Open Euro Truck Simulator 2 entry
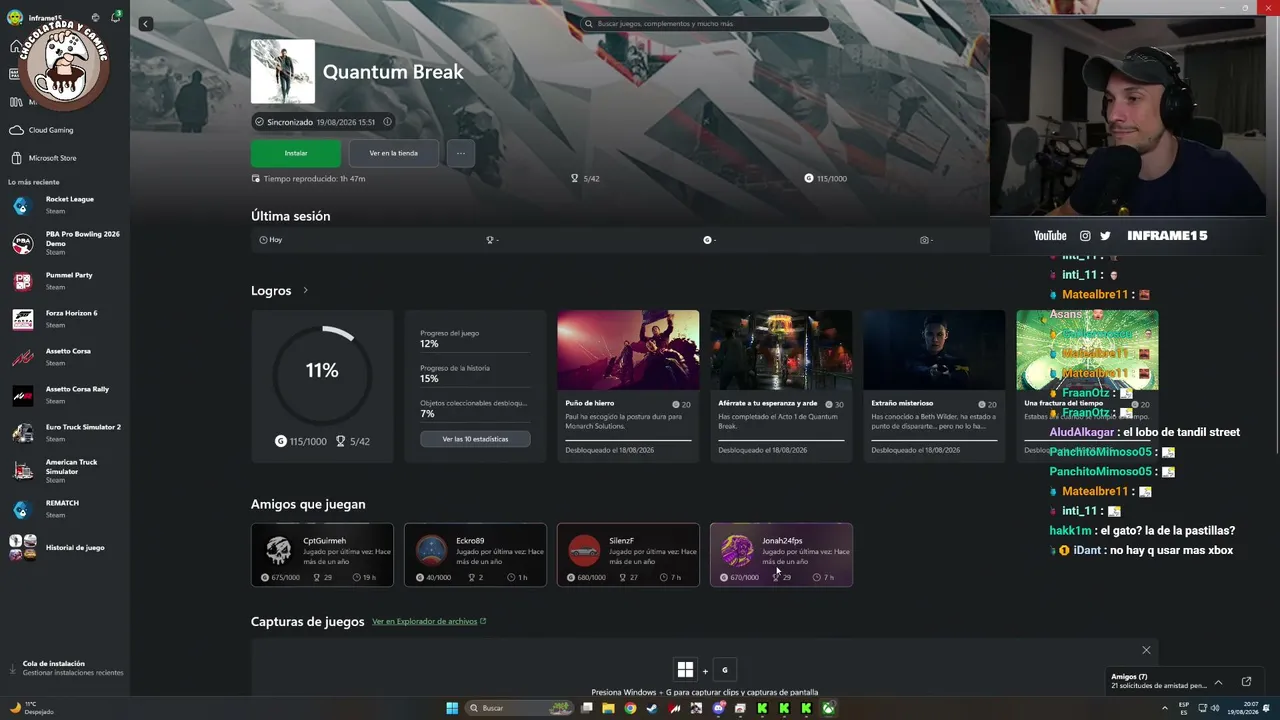1280x720 pixels. (x=65, y=433)
